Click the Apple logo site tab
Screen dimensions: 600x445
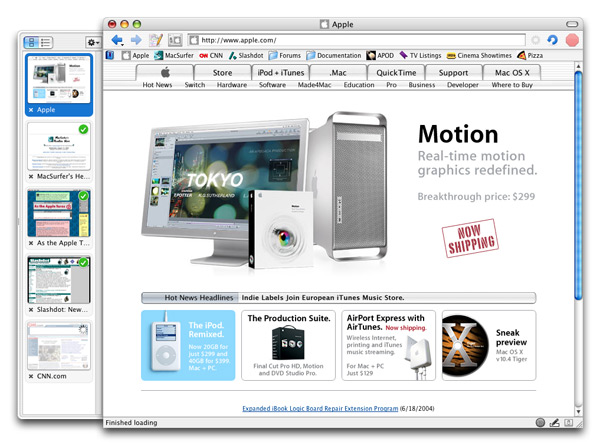[x=165, y=72]
